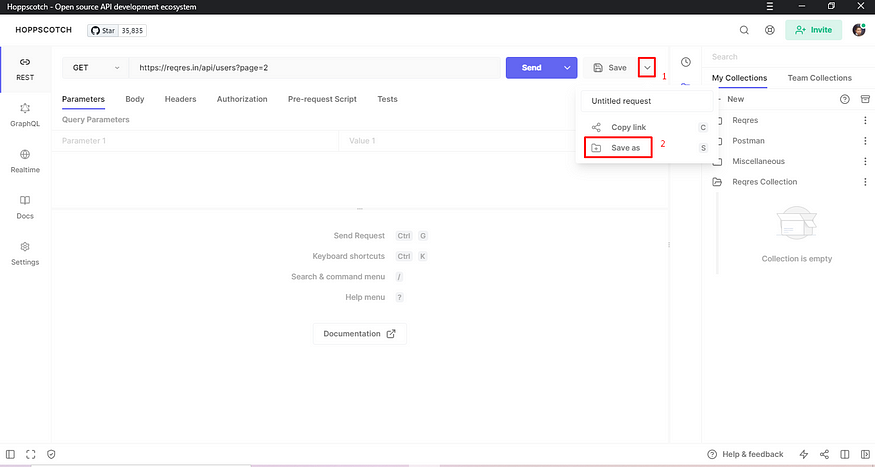Open the title bar hamburger menu
This screenshot has width=875, height=467.
pyautogui.click(x=770, y=6)
